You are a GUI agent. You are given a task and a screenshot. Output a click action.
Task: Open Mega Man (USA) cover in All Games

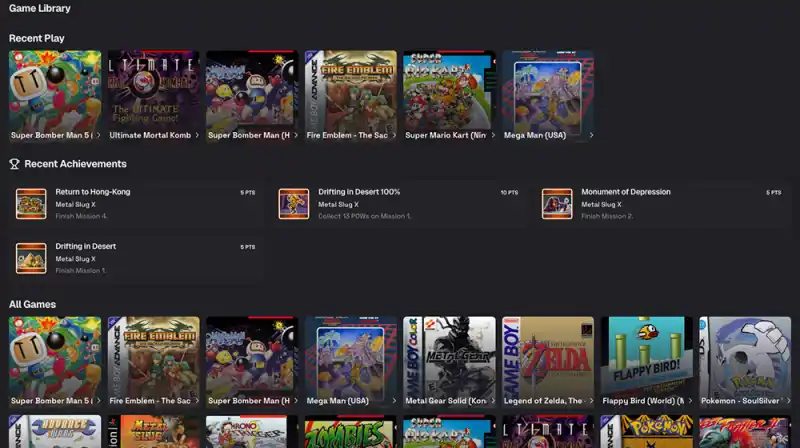pos(351,362)
